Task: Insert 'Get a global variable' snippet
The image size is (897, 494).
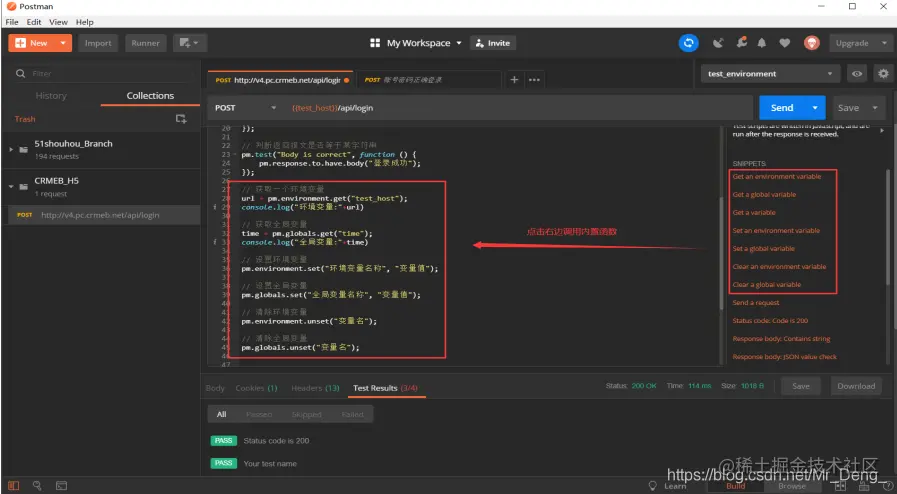Action: pos(764,194)
